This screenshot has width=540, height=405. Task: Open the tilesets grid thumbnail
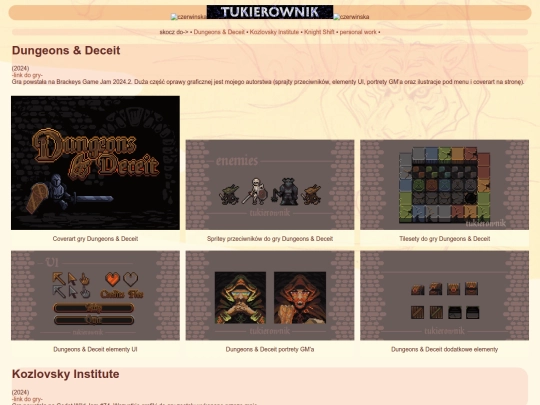click(445, 185)
